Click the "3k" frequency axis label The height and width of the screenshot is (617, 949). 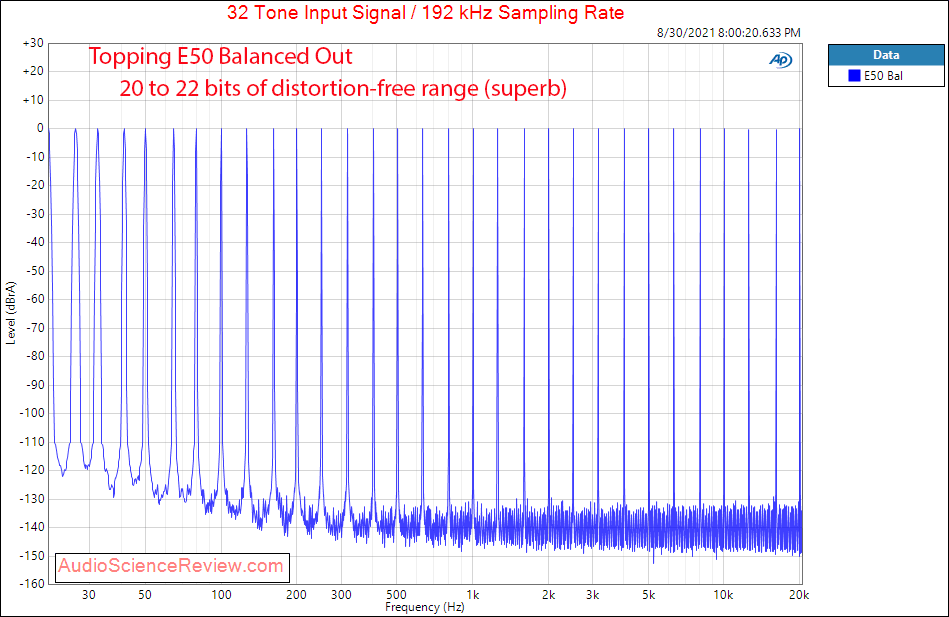pyautogui.click(x=593, y=595)
